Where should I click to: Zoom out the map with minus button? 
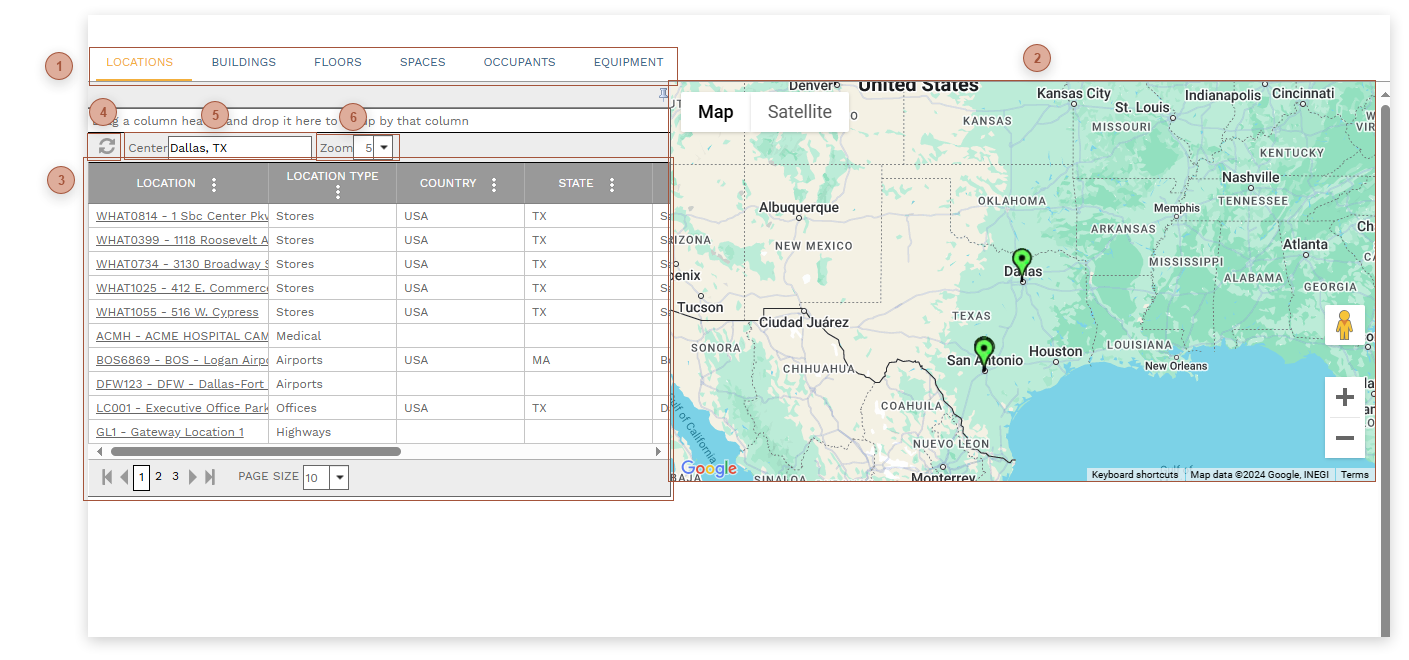[x=1345, y=438]
